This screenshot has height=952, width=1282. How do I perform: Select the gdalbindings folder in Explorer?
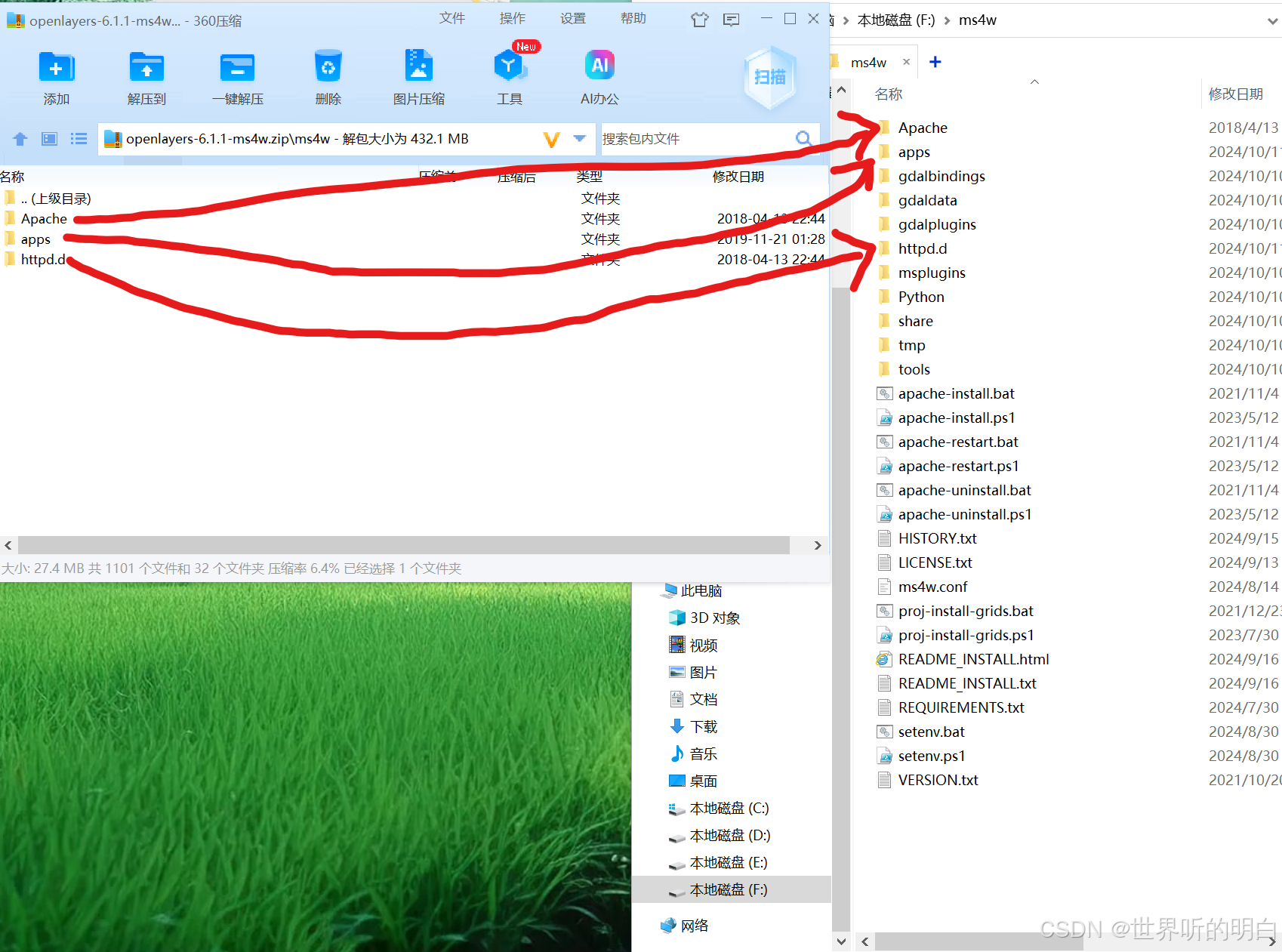941,176
